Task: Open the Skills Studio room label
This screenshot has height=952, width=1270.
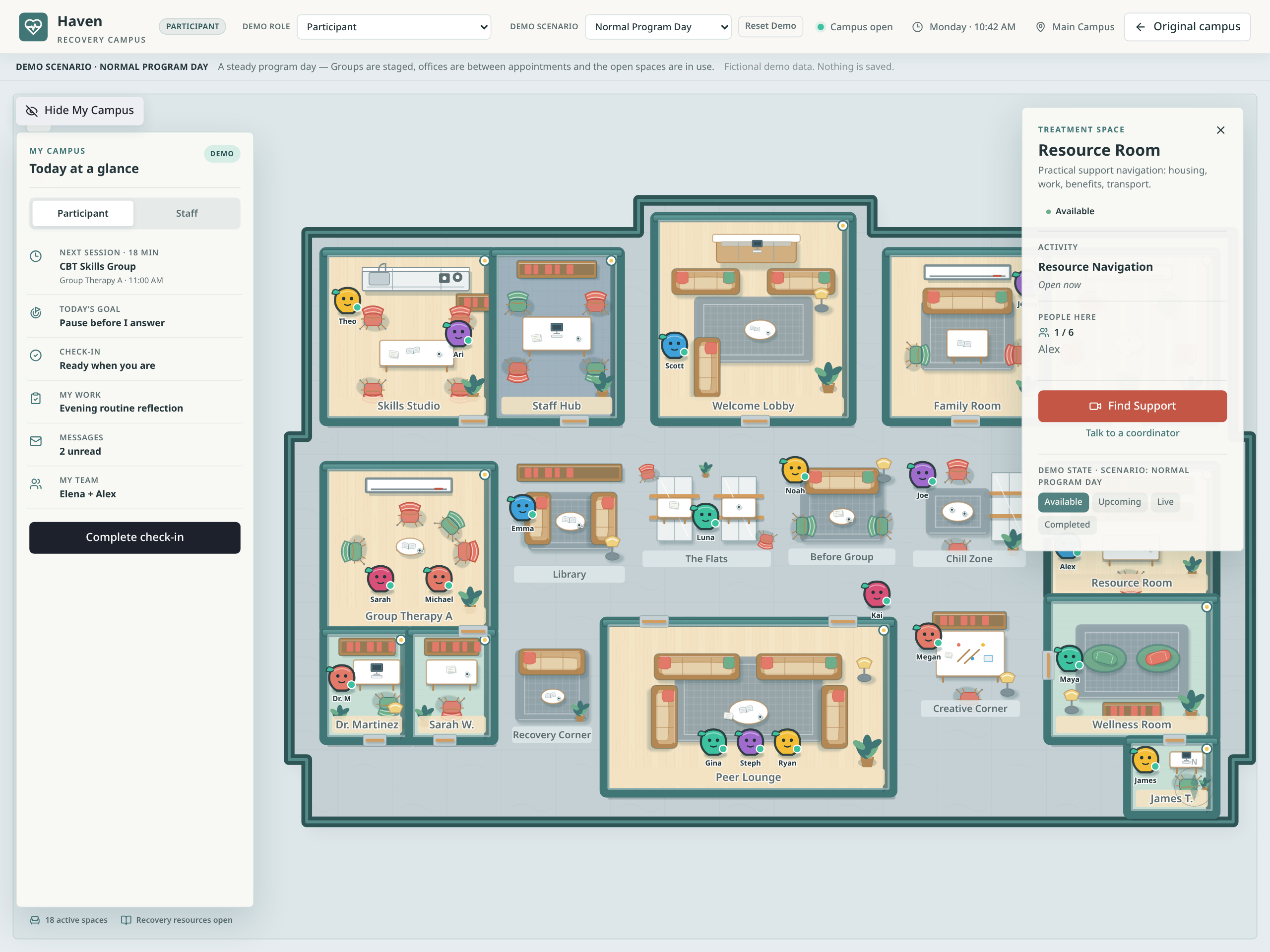Action: pos(408,406)
